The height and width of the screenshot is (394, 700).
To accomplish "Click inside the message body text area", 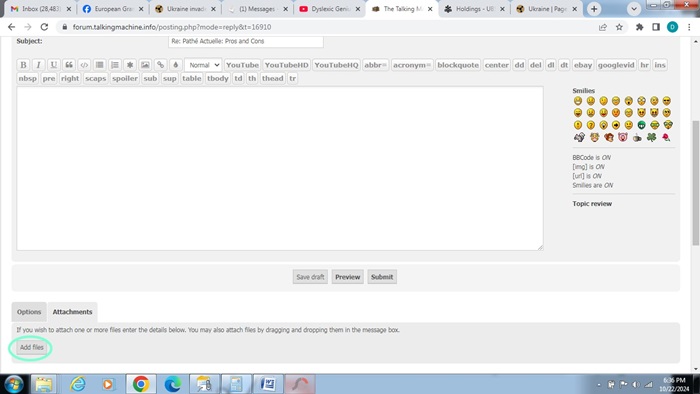I will pyautogui.click(x=280, y=169).
